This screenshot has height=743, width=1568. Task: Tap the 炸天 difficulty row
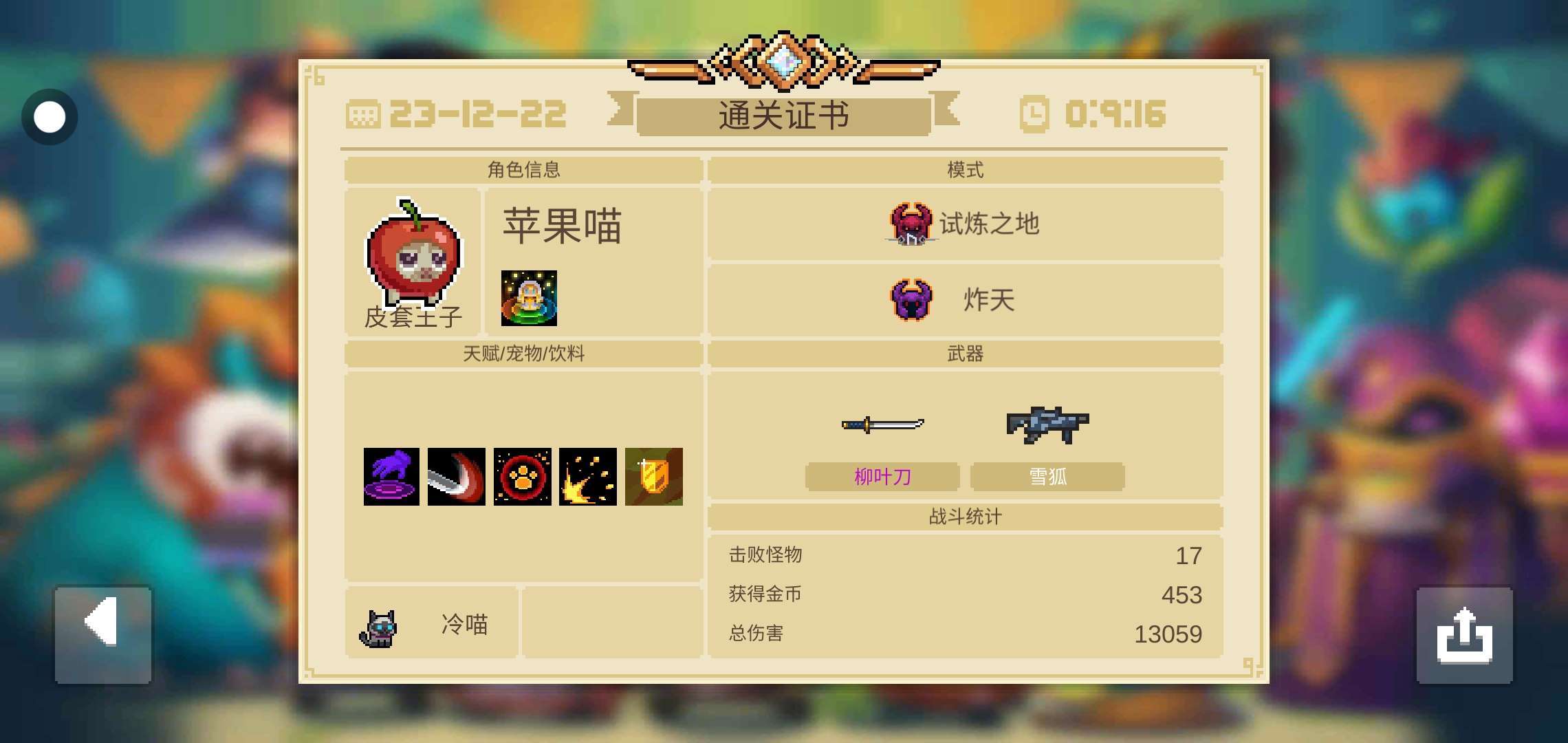click(x=966, y=300)
